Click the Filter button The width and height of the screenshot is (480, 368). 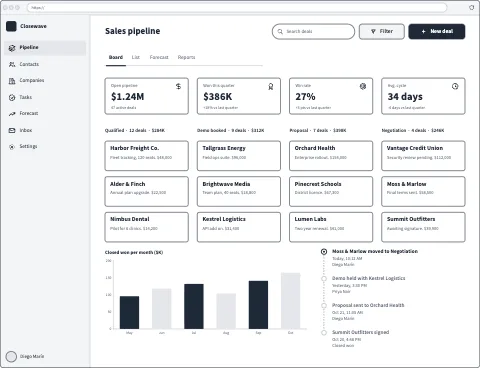[x=382, y=31]
